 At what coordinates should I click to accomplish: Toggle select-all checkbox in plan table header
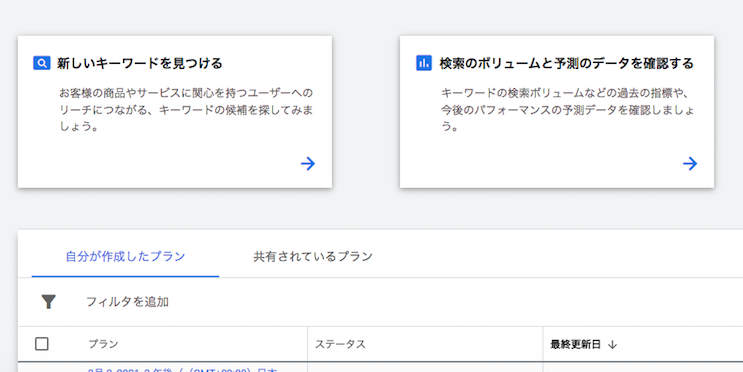click(x=42, y=344)
